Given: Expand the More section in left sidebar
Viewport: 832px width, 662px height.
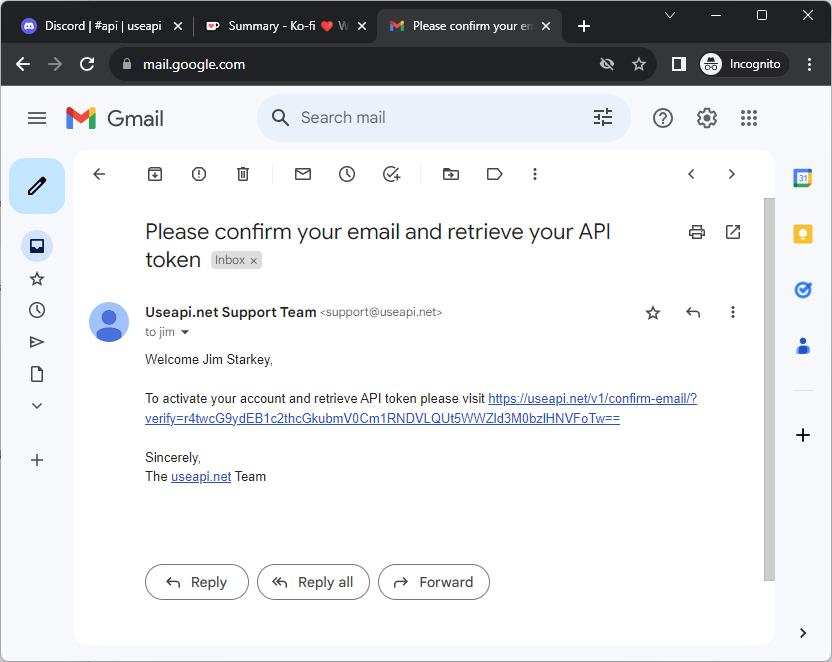Looking at the screenshot, I should click(37, 406).
